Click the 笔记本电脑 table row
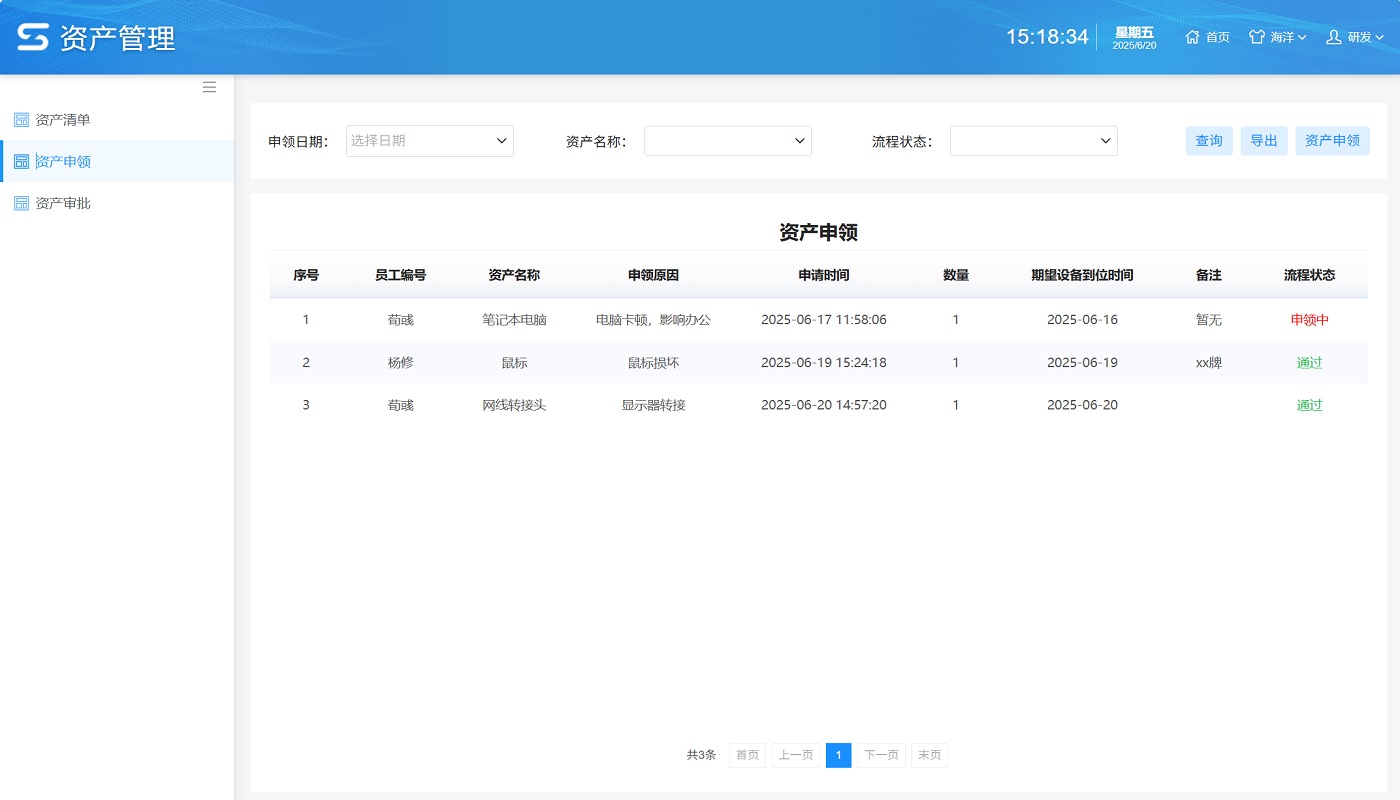Viewport: 1400px width, 800px height. coord(514,320)
